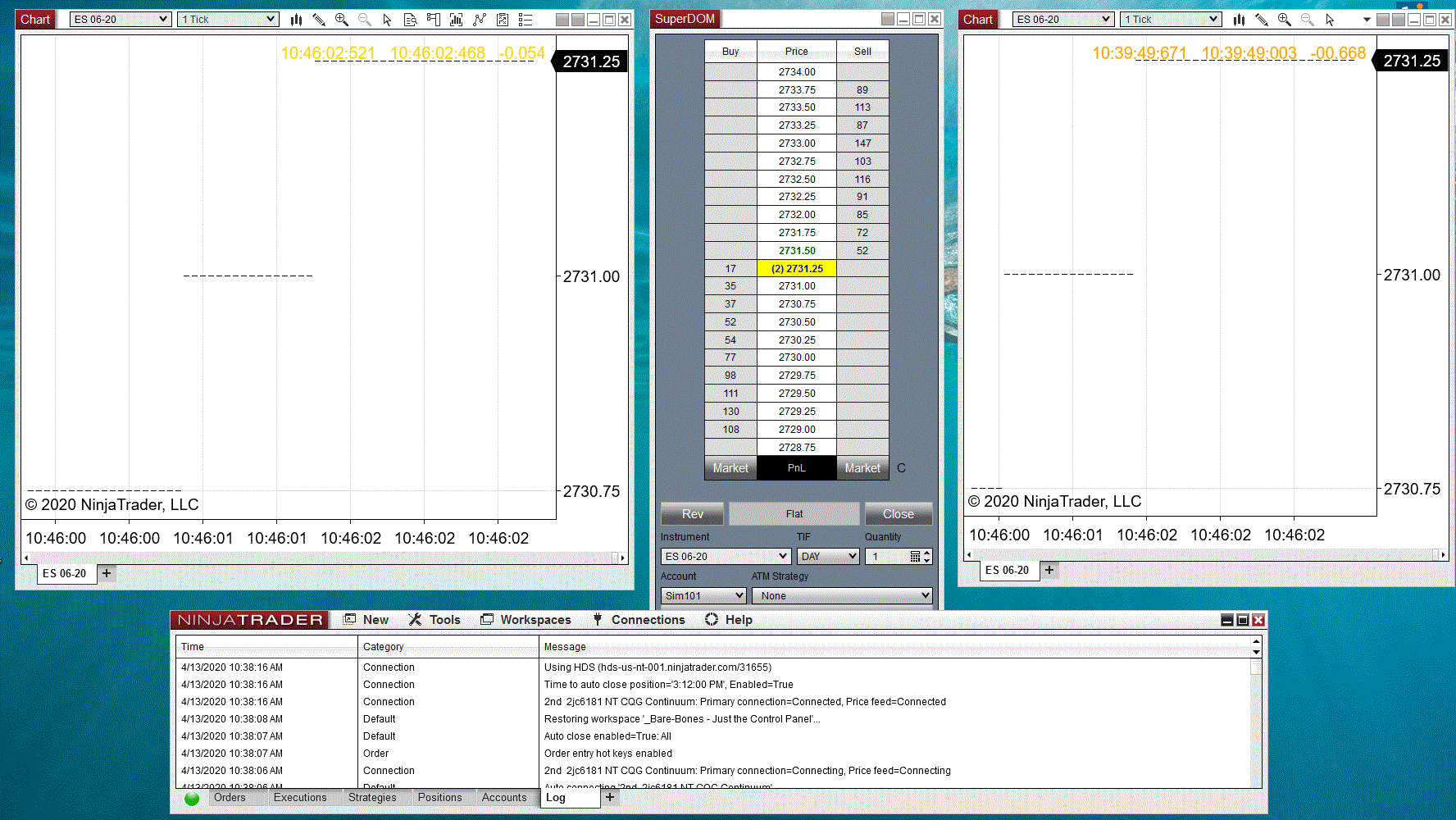The height and width of the screenshot is (820, 1456).
Task: Click the list icon in left chart toolbar
Action: (x=526, y=20)
